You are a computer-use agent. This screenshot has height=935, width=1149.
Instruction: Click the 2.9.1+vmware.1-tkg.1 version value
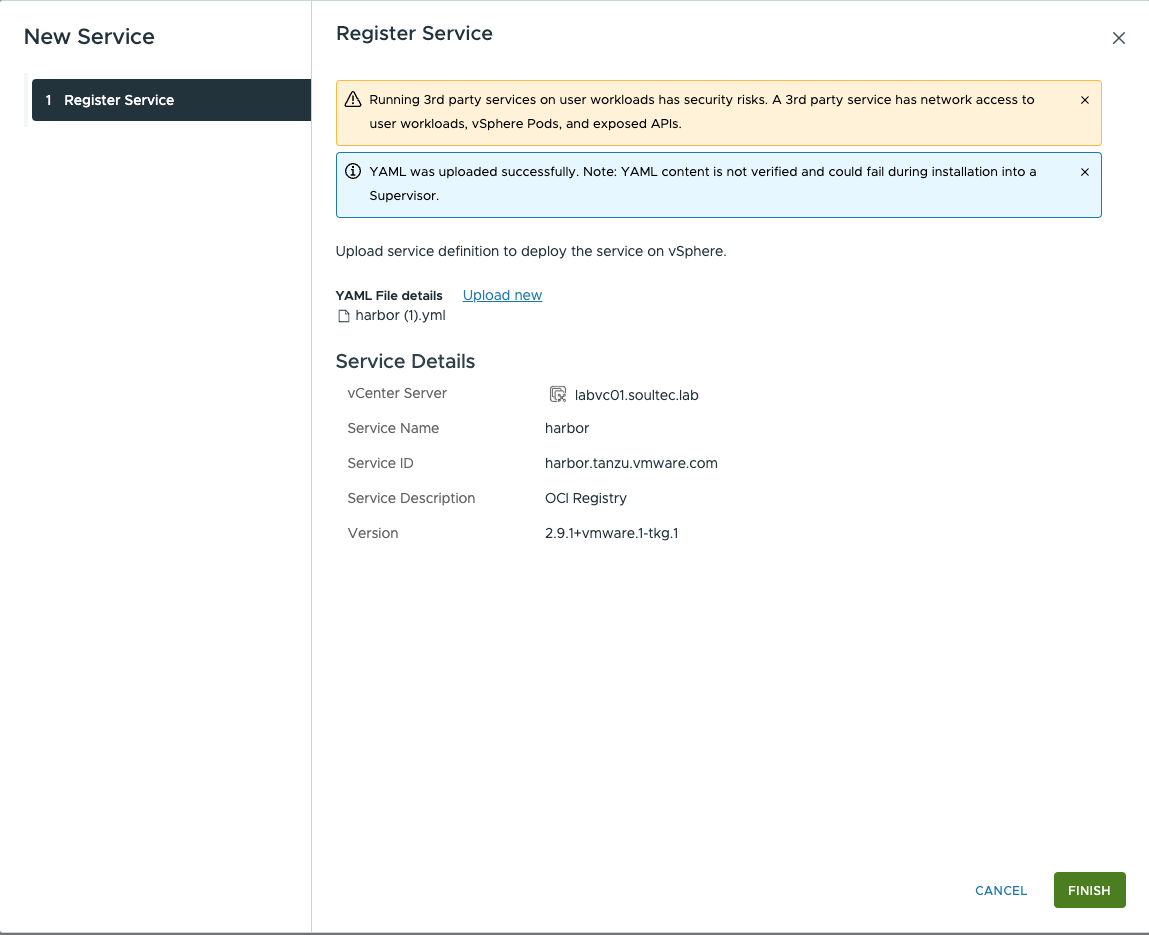point(611,533)
